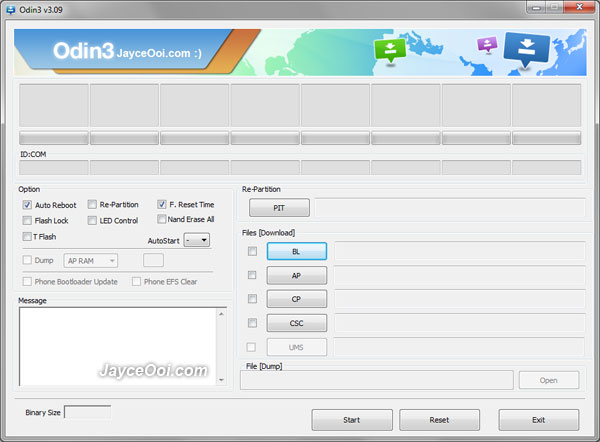Tick the checkbox beside BL
This screenshot has width=600, height=442.
[252, 251]
